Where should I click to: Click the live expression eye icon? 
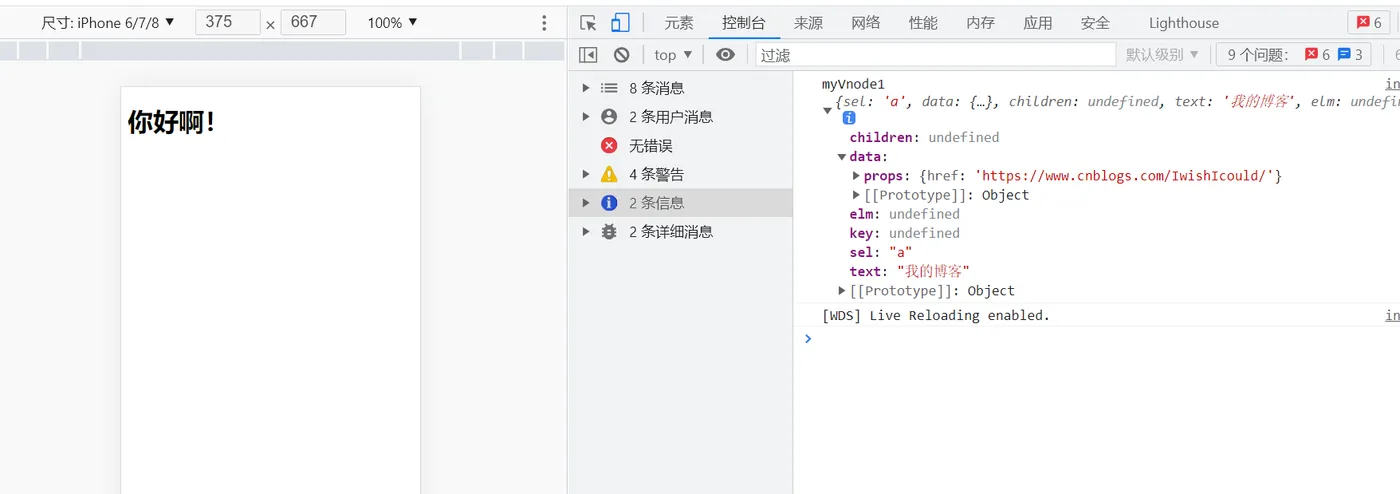[x=726, y=55]
